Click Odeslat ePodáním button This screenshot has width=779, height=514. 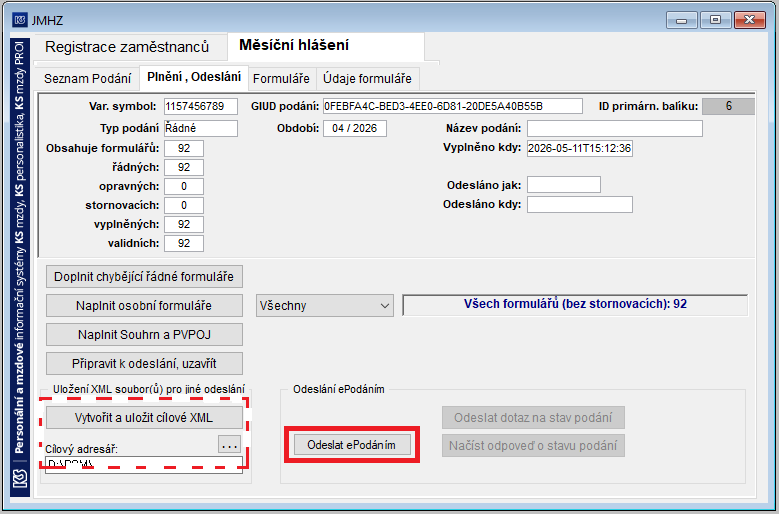pos(352,444)
